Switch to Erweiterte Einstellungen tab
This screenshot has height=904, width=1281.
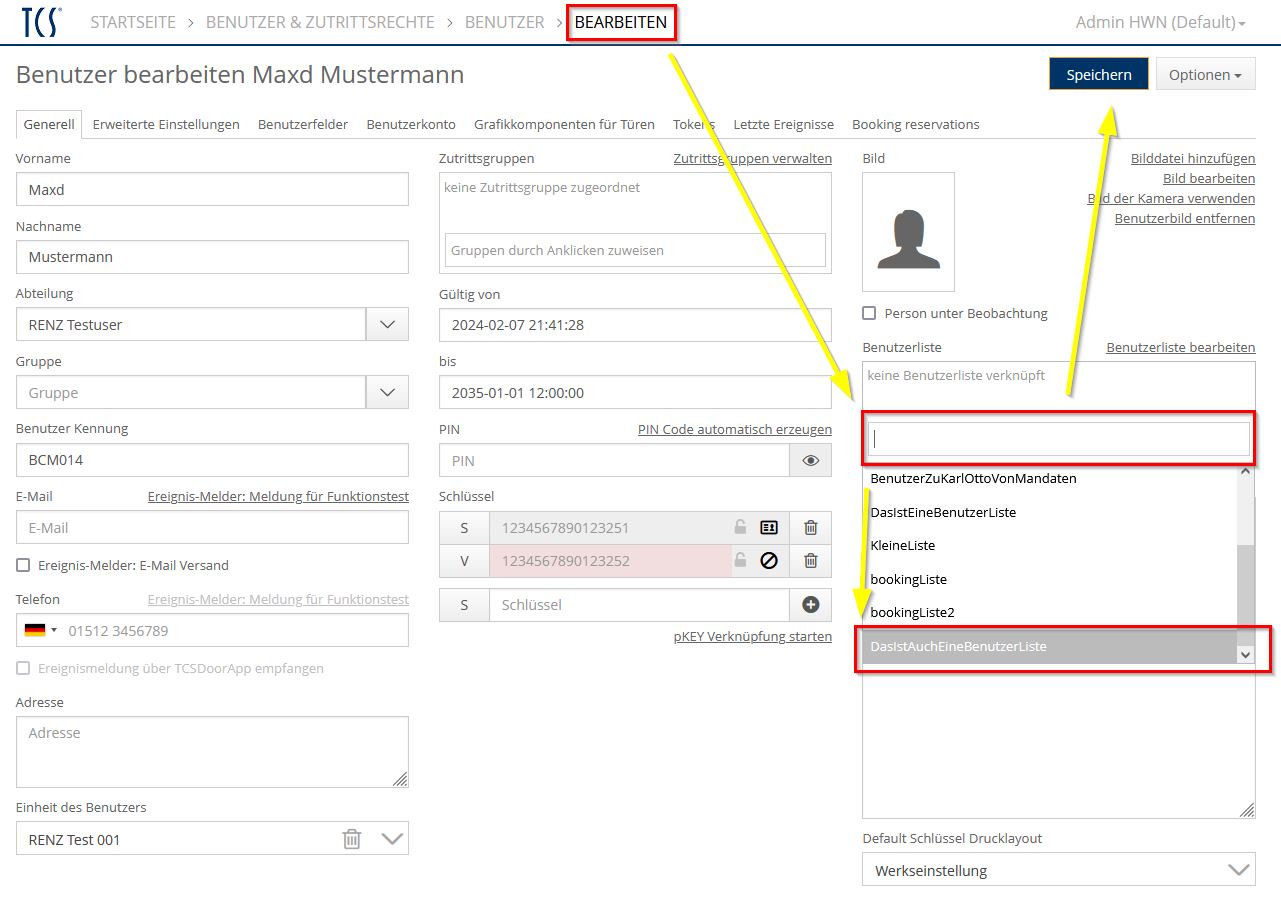click(166, 125)
